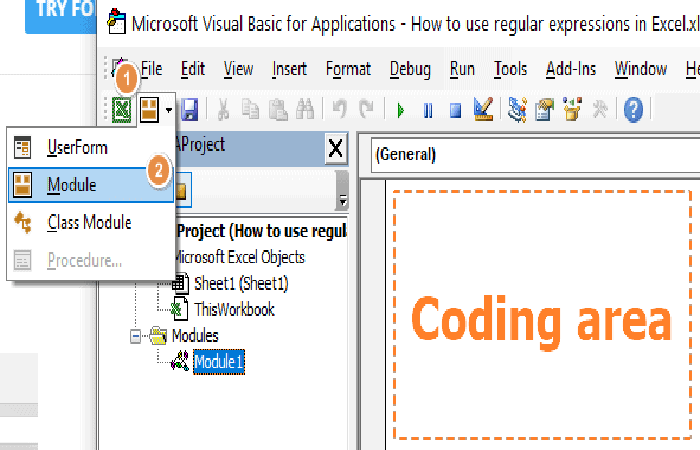Click the Sheet1 worksheet icon

[x=180, y=283]
